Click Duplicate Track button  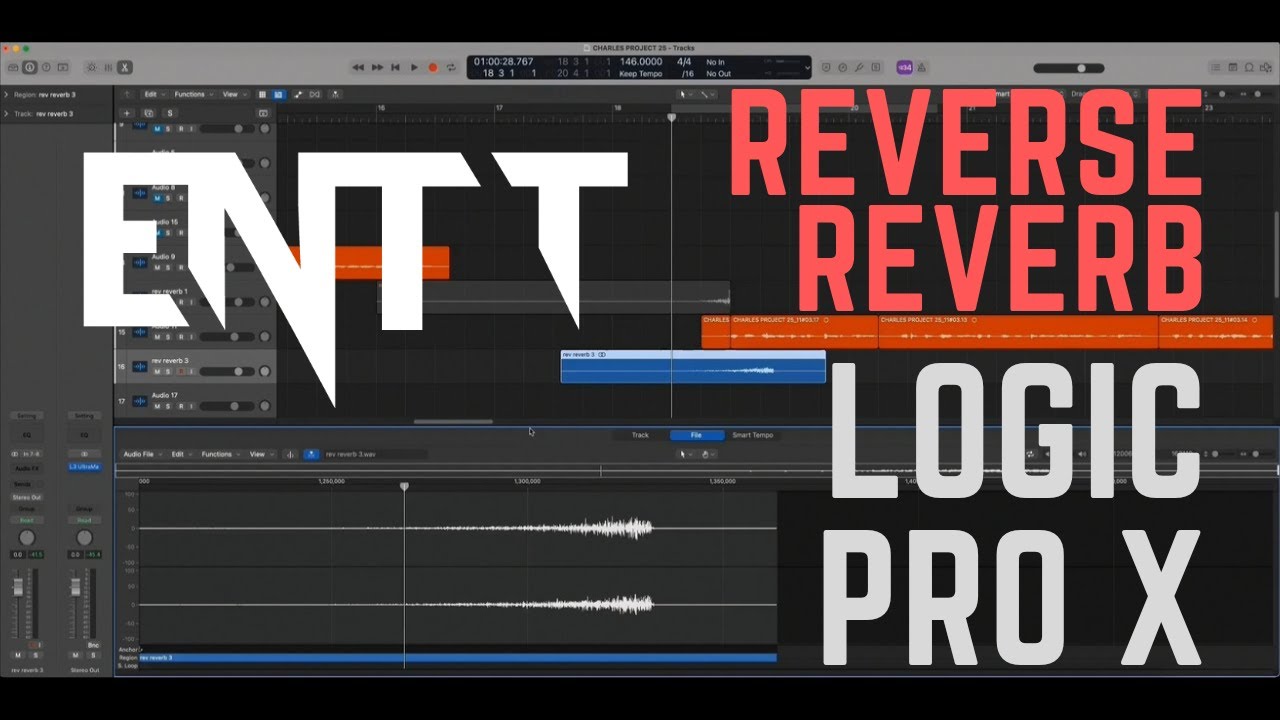148,113
